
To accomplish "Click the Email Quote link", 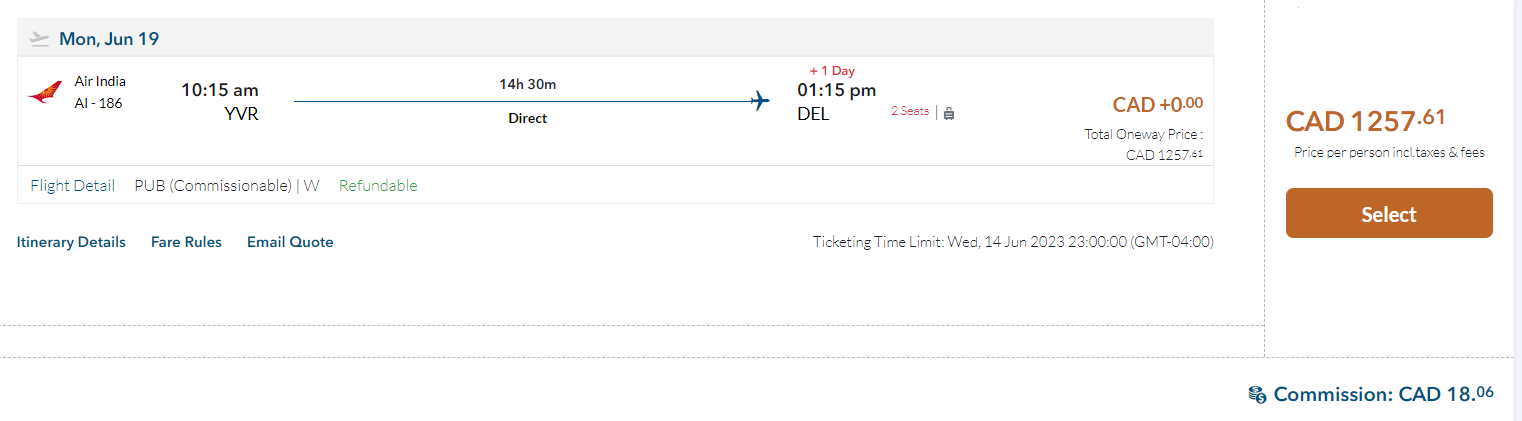I will (290, 242).
